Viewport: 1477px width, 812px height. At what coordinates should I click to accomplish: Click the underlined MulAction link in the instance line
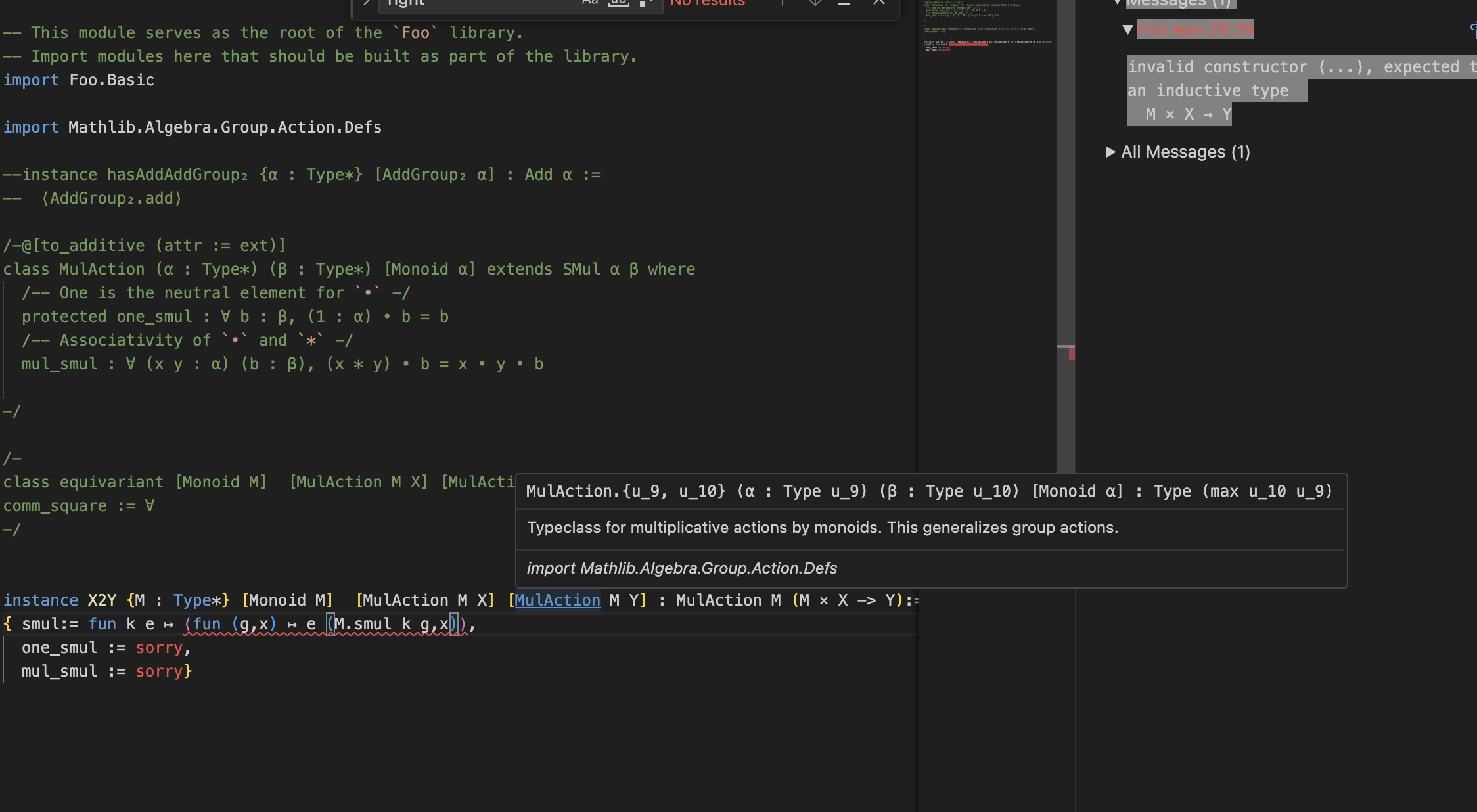click(x=557, y=600)
